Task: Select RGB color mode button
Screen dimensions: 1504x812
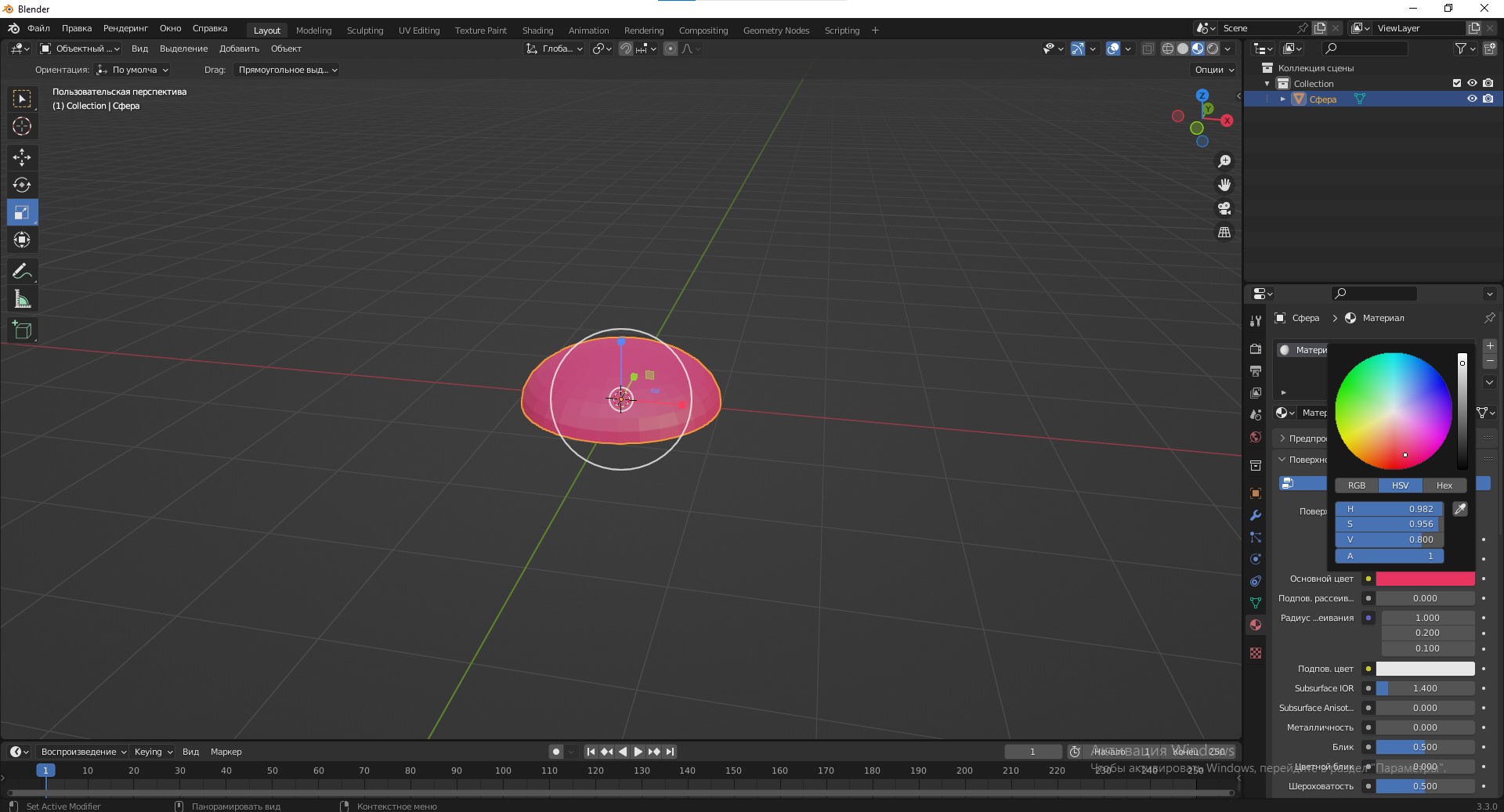Action: coord(1357,485)
